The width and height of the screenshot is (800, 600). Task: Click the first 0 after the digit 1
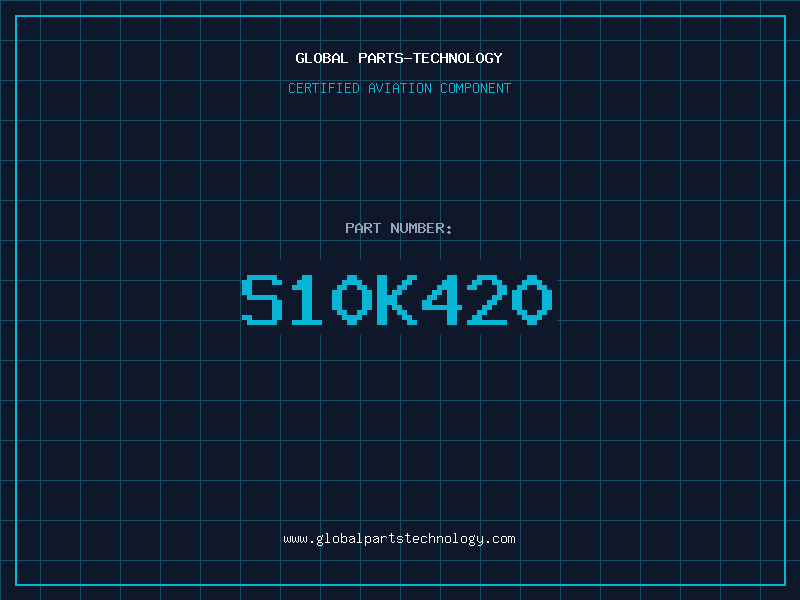tap(352, 299)
